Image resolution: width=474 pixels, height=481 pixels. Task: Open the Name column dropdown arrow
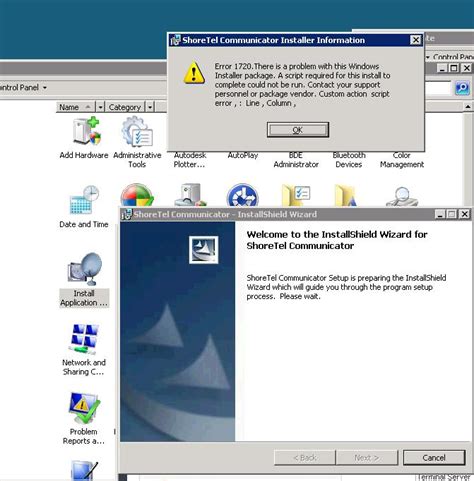pyautogui.click(x=100, y=107)
